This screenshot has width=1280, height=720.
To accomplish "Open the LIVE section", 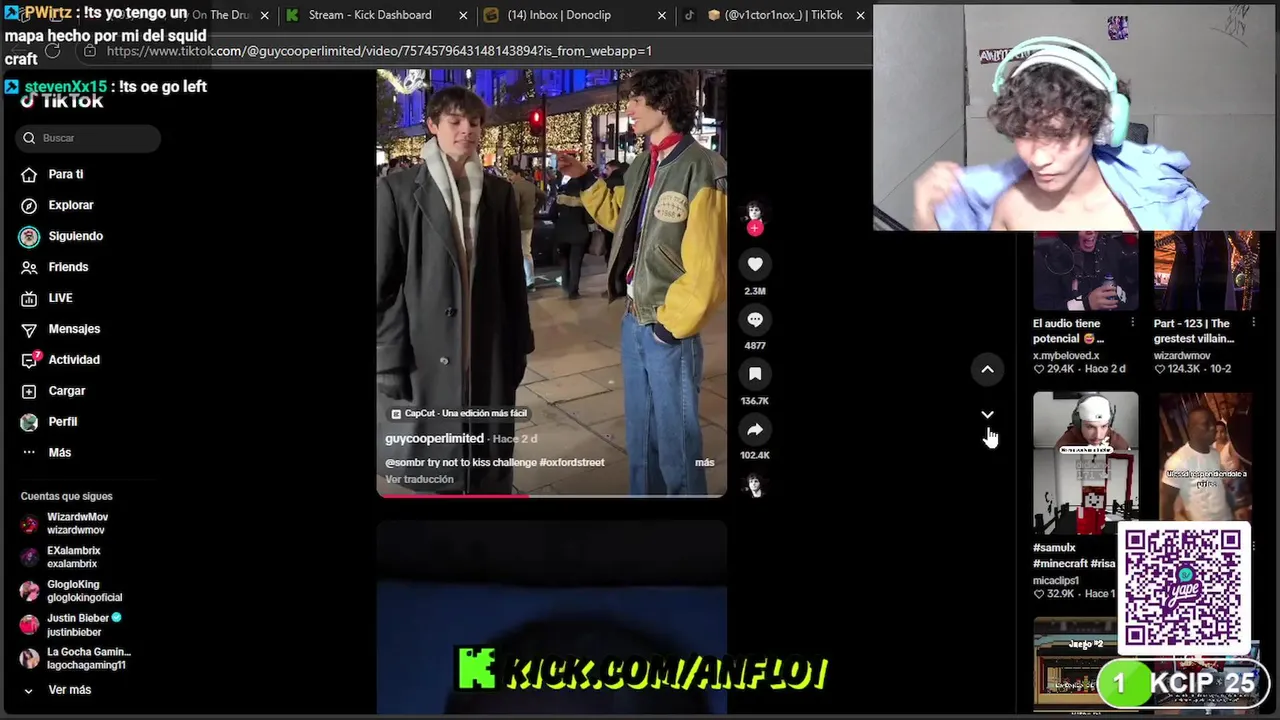I will (47, 298).
